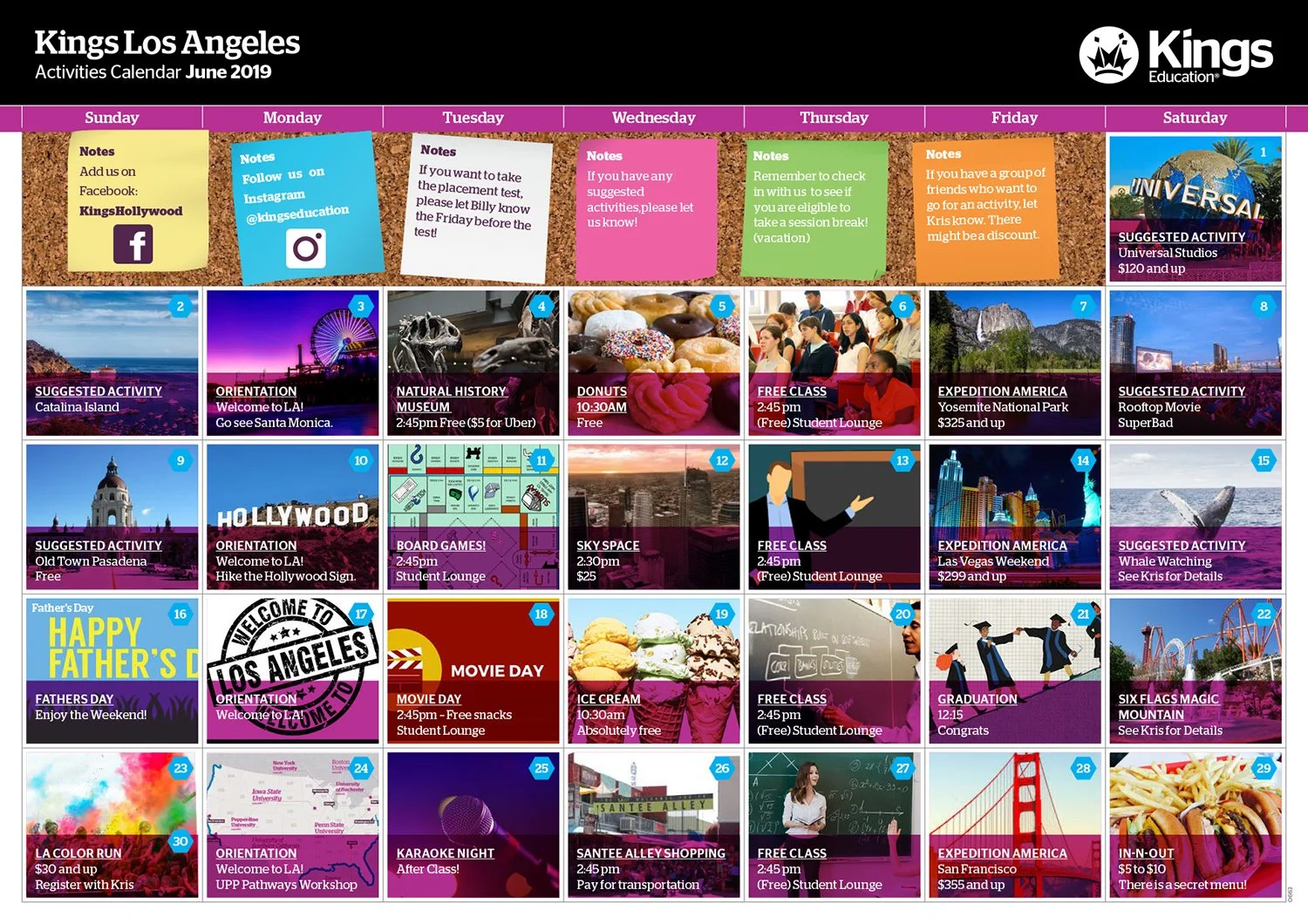
Task: Click the date badge numbered 2
Action: 180,306
